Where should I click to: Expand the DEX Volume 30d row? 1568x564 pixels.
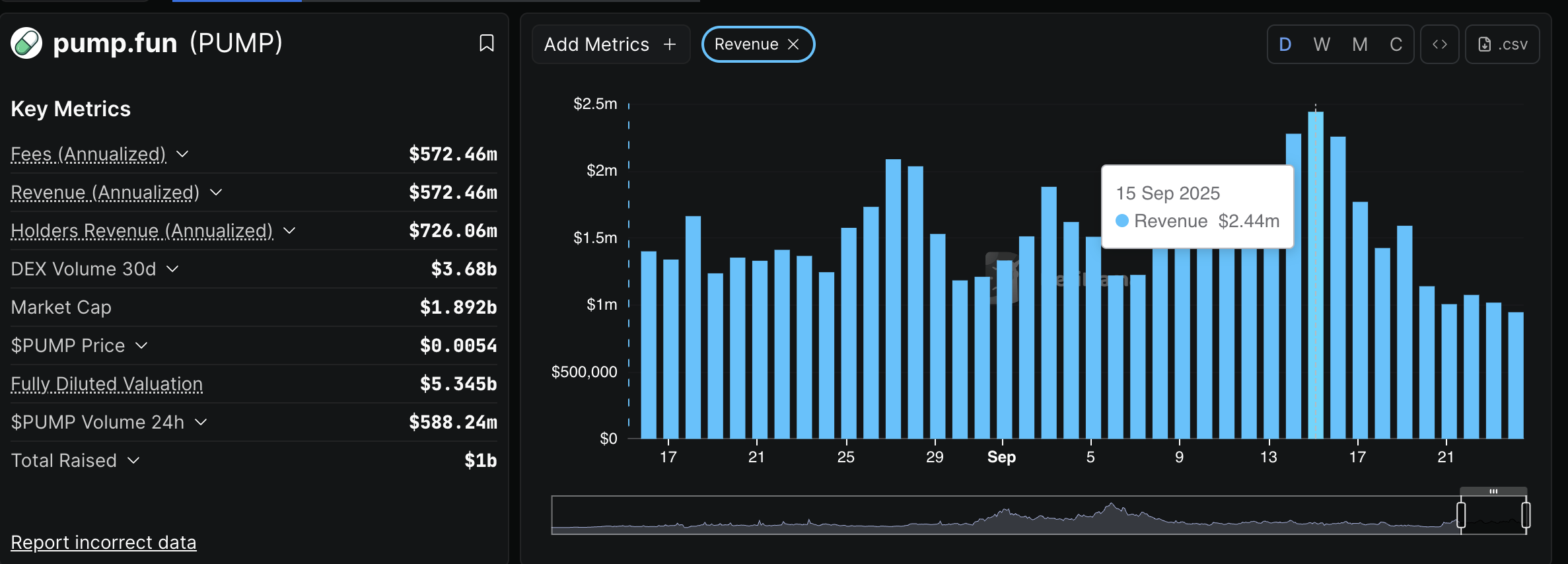[x=172, y=269]
